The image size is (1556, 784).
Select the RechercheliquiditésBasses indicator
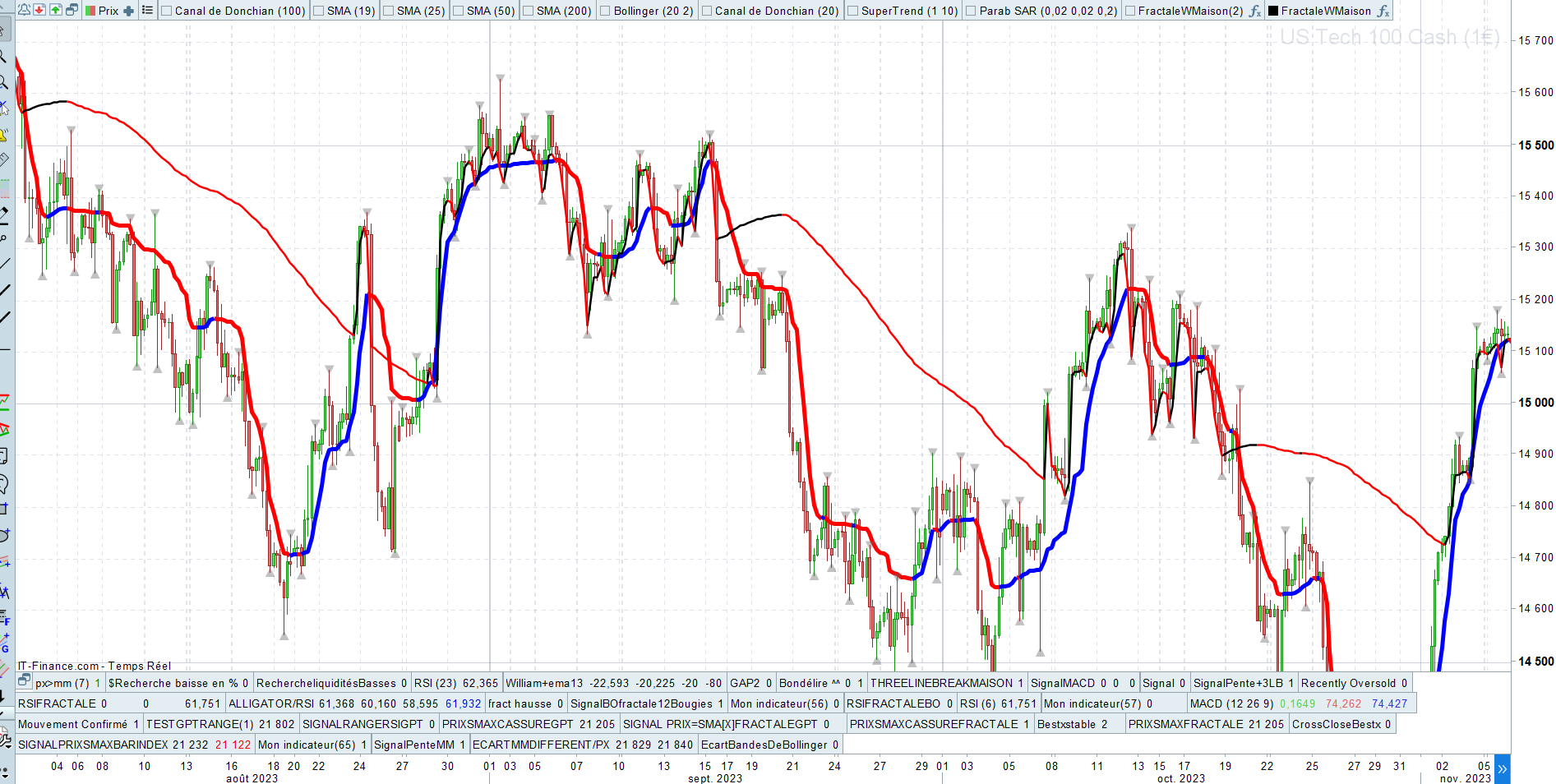[326, 683]
